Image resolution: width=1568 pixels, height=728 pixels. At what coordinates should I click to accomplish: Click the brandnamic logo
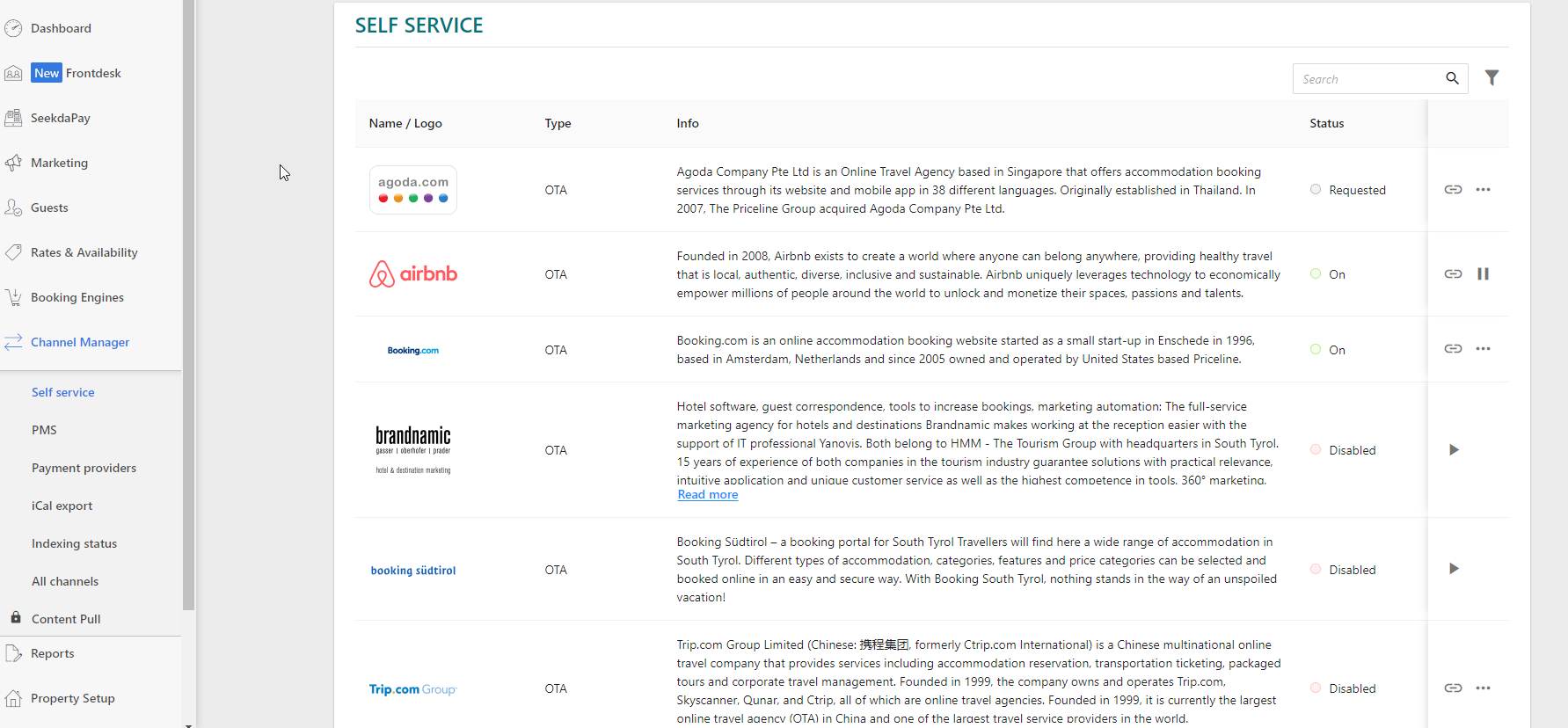point(413,450)
